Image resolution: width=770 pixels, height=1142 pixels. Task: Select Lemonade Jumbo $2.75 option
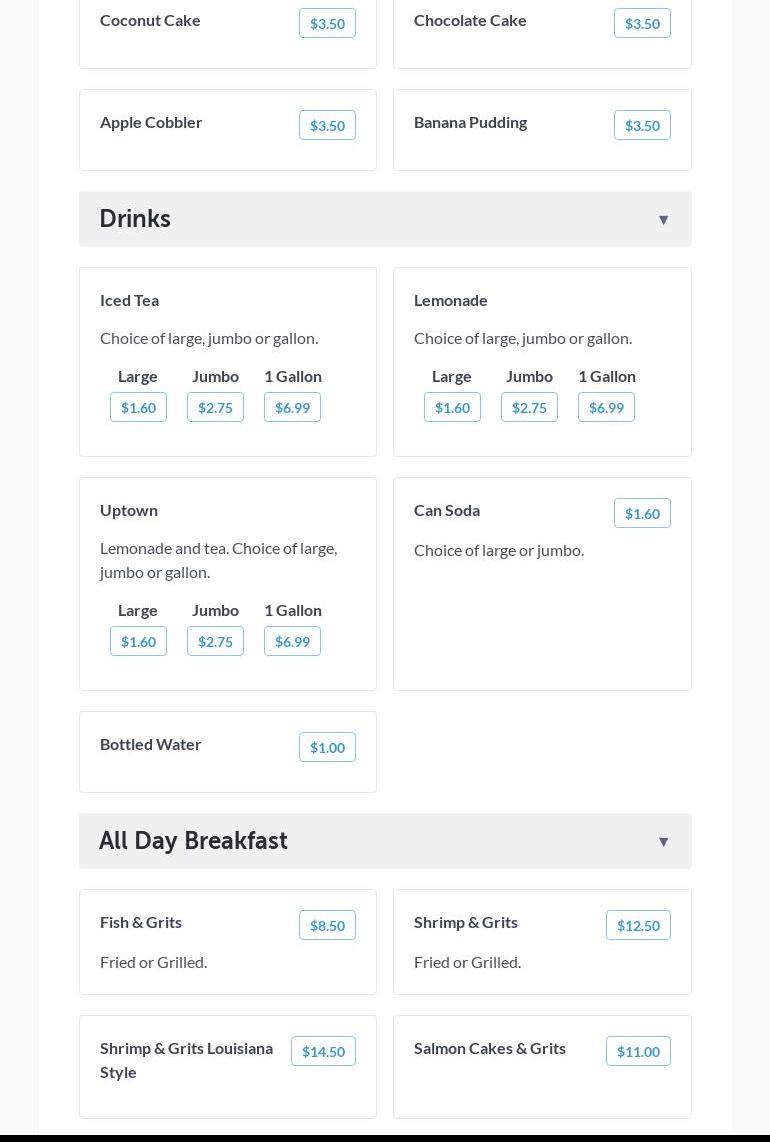(529, 407)
